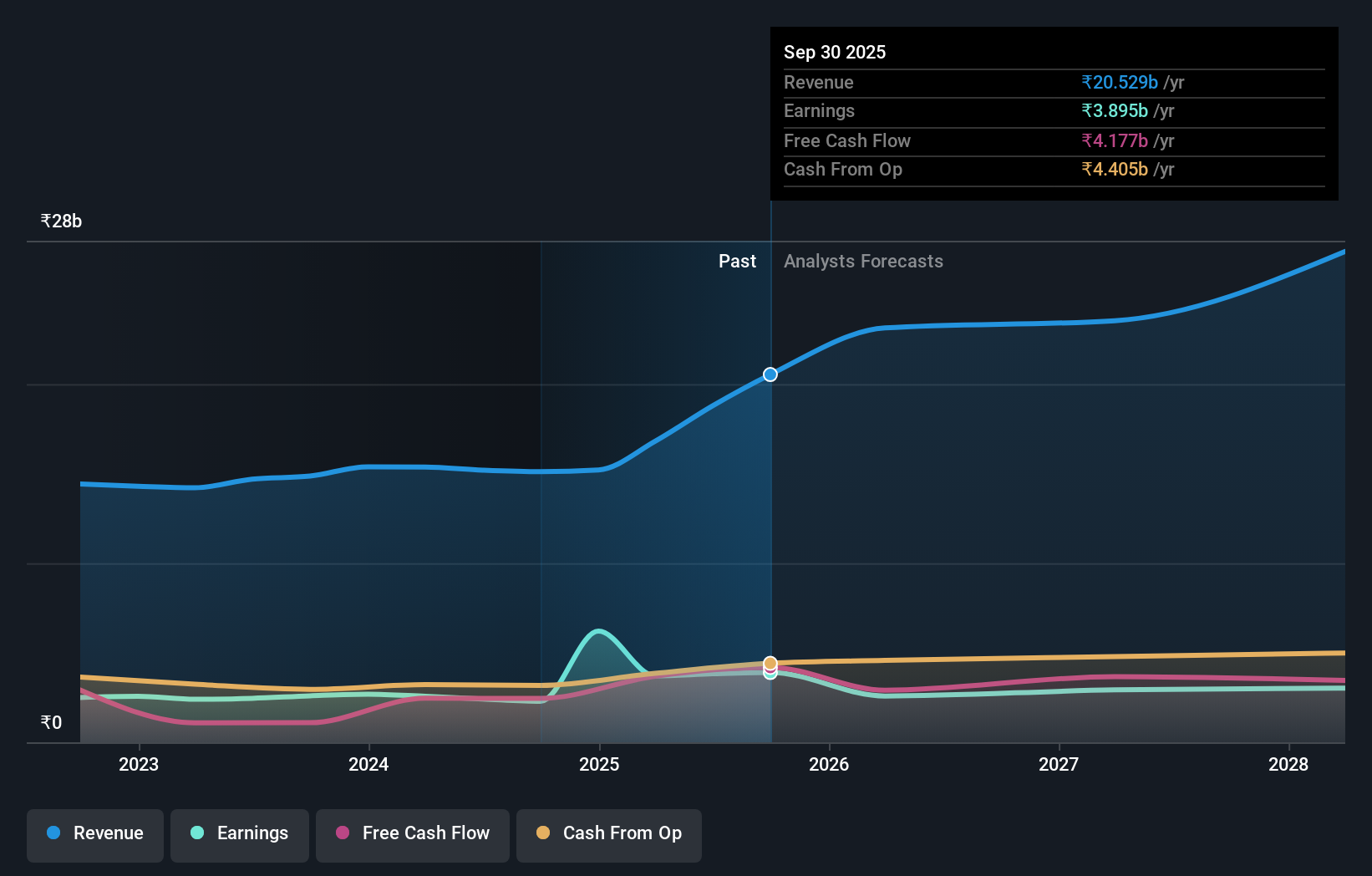Click the Cash From Op legend button
Screen dimensions: 1372x876
point(608,834)
